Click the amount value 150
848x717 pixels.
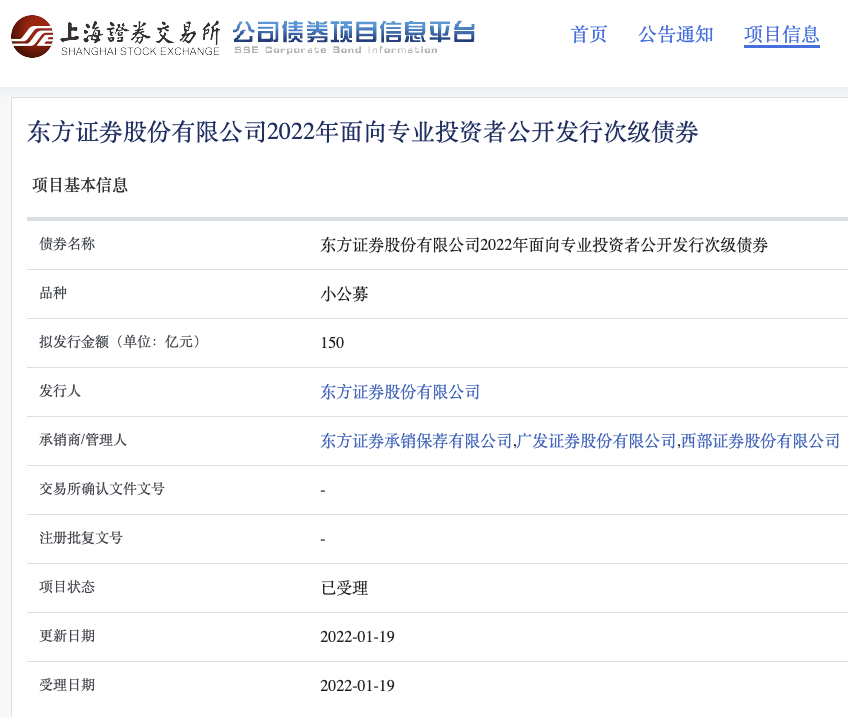click(332, 343)
